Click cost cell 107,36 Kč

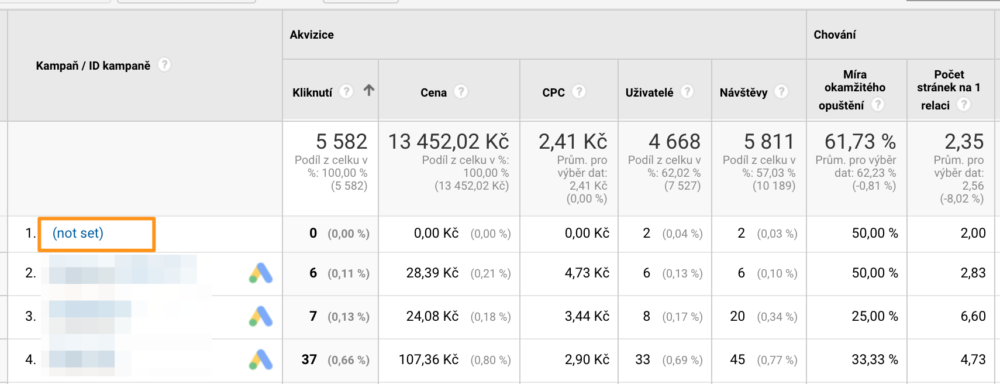pos(429,359)
